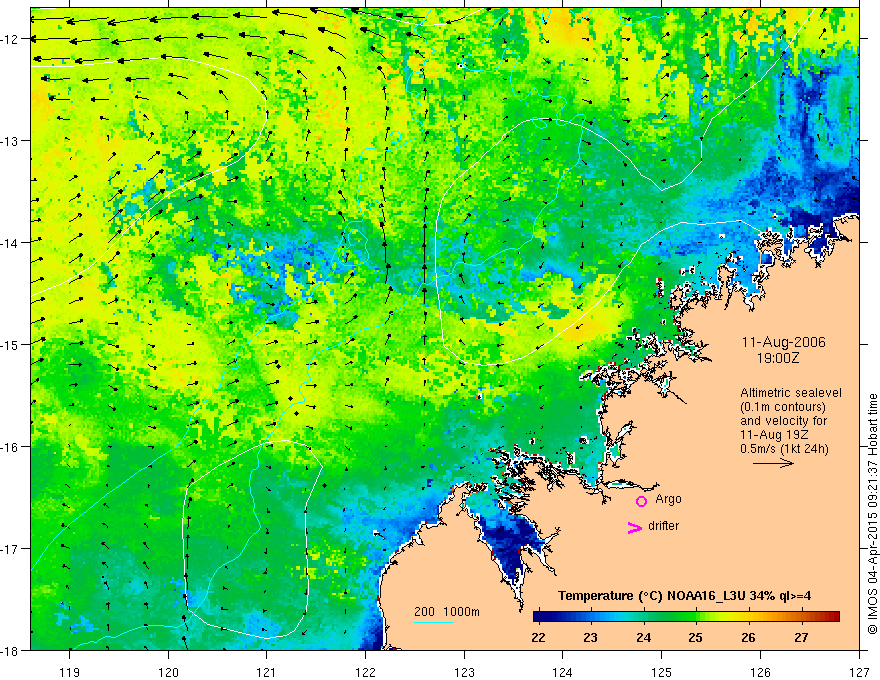Click the '11-Aug 19Z' caption line
Screen dimensions: 880x680
776,435
